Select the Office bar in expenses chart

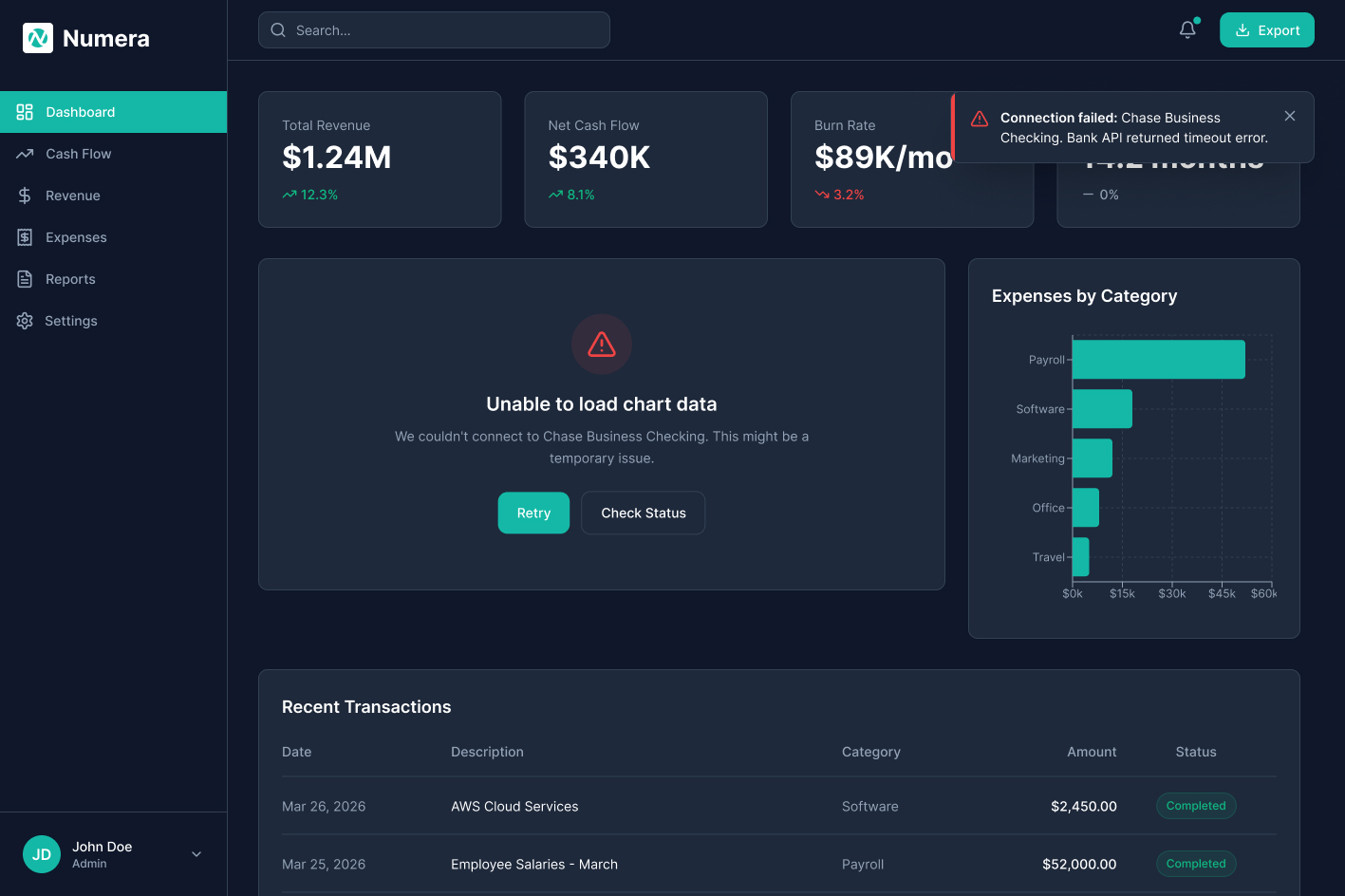1086,508
